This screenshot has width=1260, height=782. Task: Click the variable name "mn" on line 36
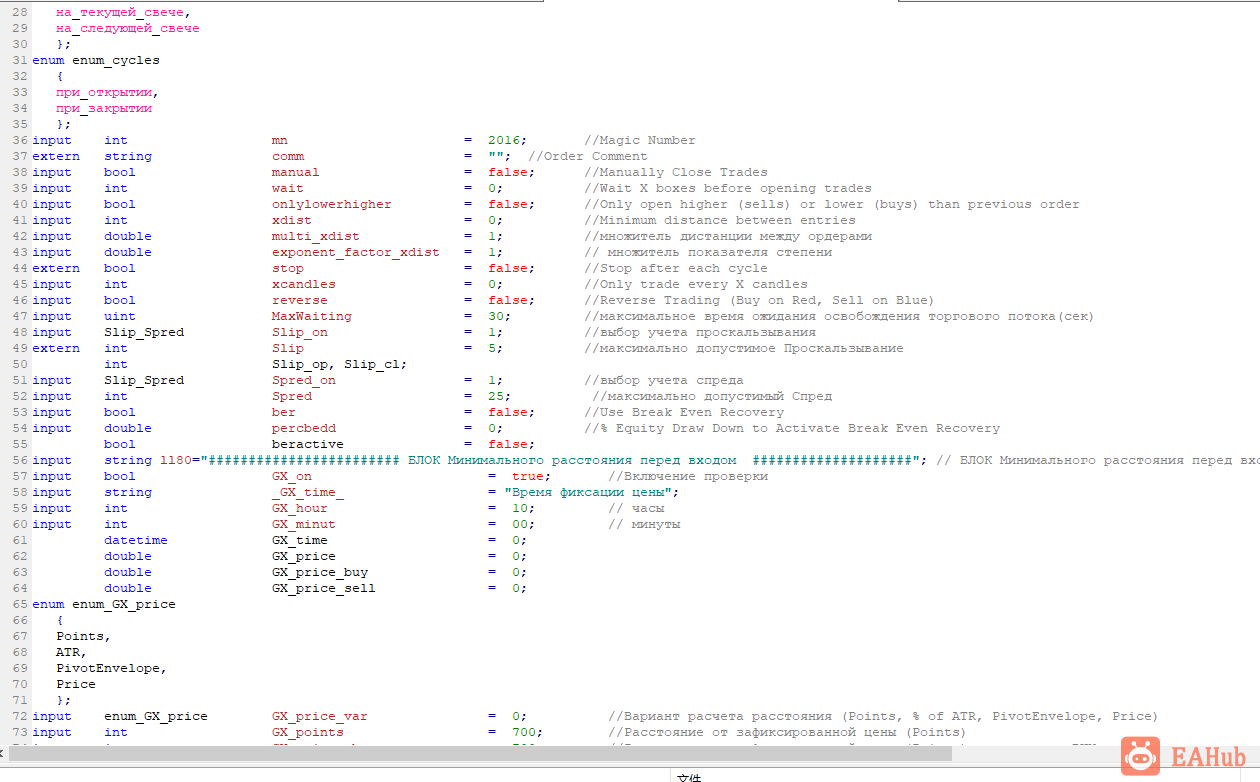coord(280,140)
